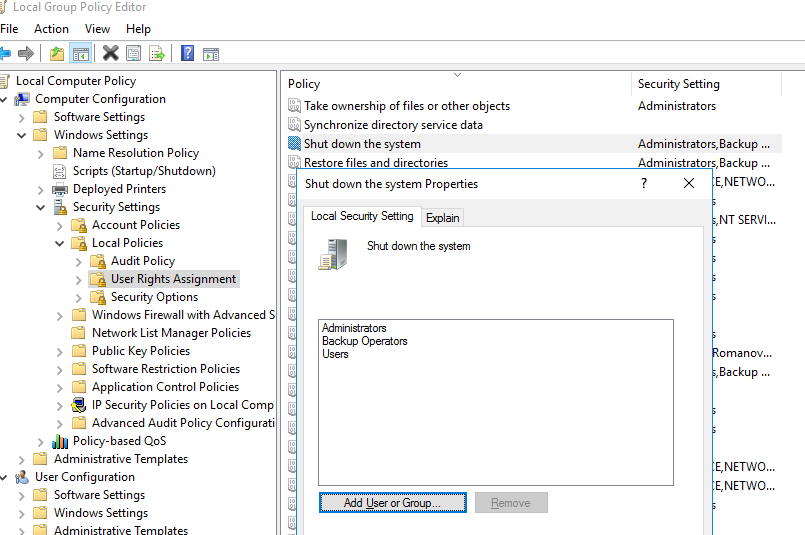Expand the Account Policies node
This screenshot has height=535, width=805.
pyautogui.click(x=60, y=225)
